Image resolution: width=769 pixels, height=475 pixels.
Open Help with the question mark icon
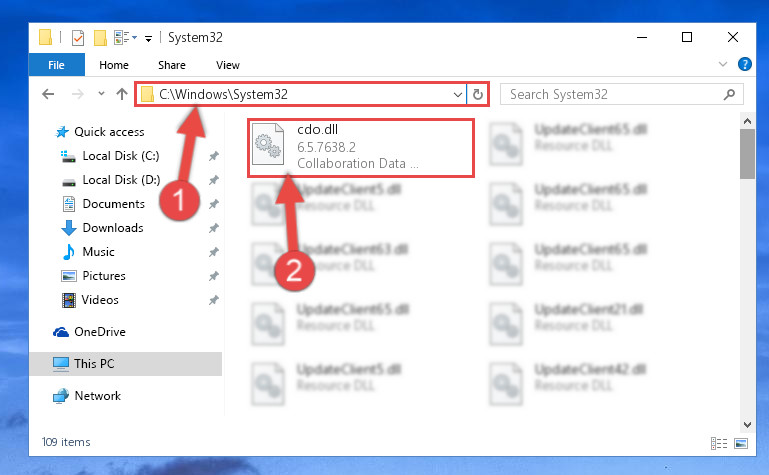[x=744, y=64]
